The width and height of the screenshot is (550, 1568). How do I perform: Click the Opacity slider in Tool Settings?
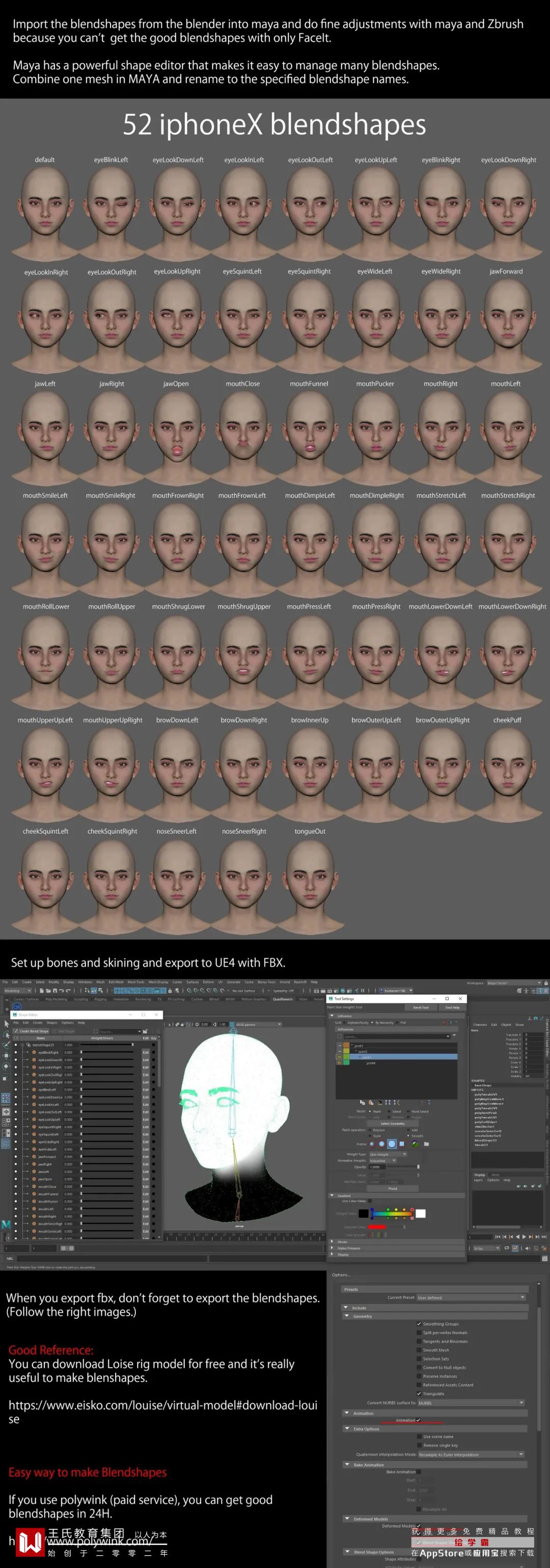point(403,1167)
